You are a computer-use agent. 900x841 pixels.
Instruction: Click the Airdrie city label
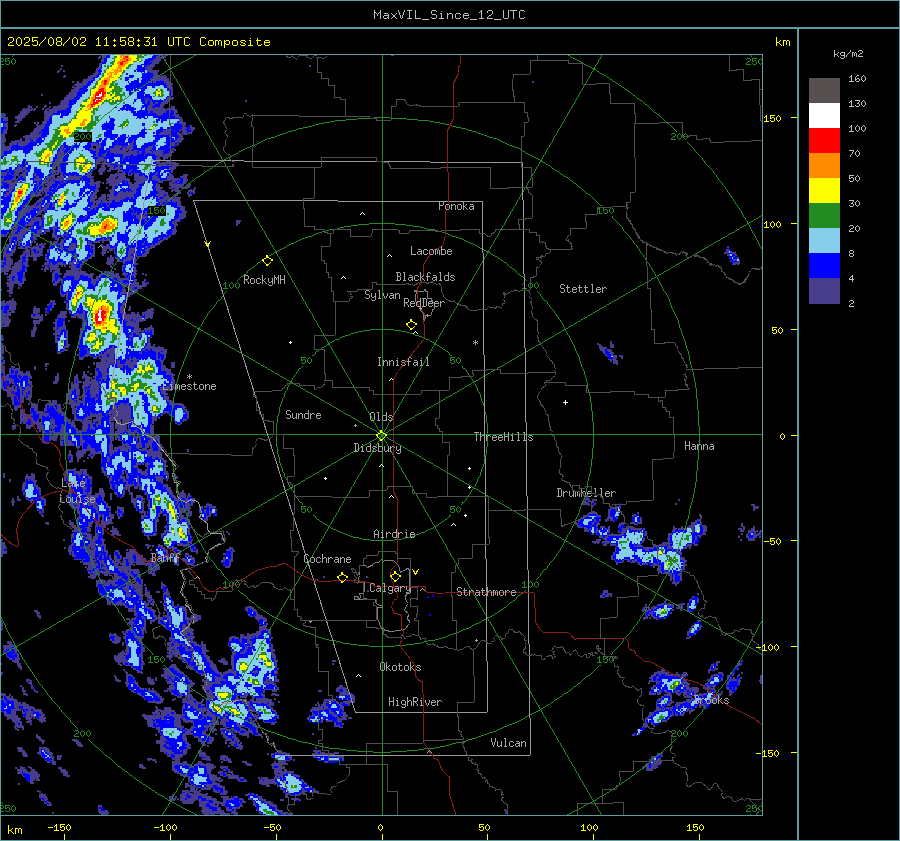click(394, 534)
